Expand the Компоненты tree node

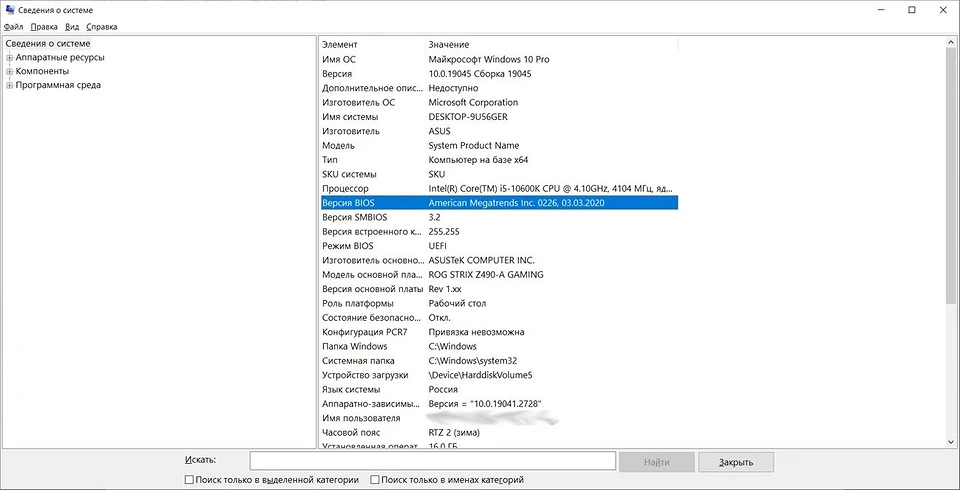coord(9,72)
